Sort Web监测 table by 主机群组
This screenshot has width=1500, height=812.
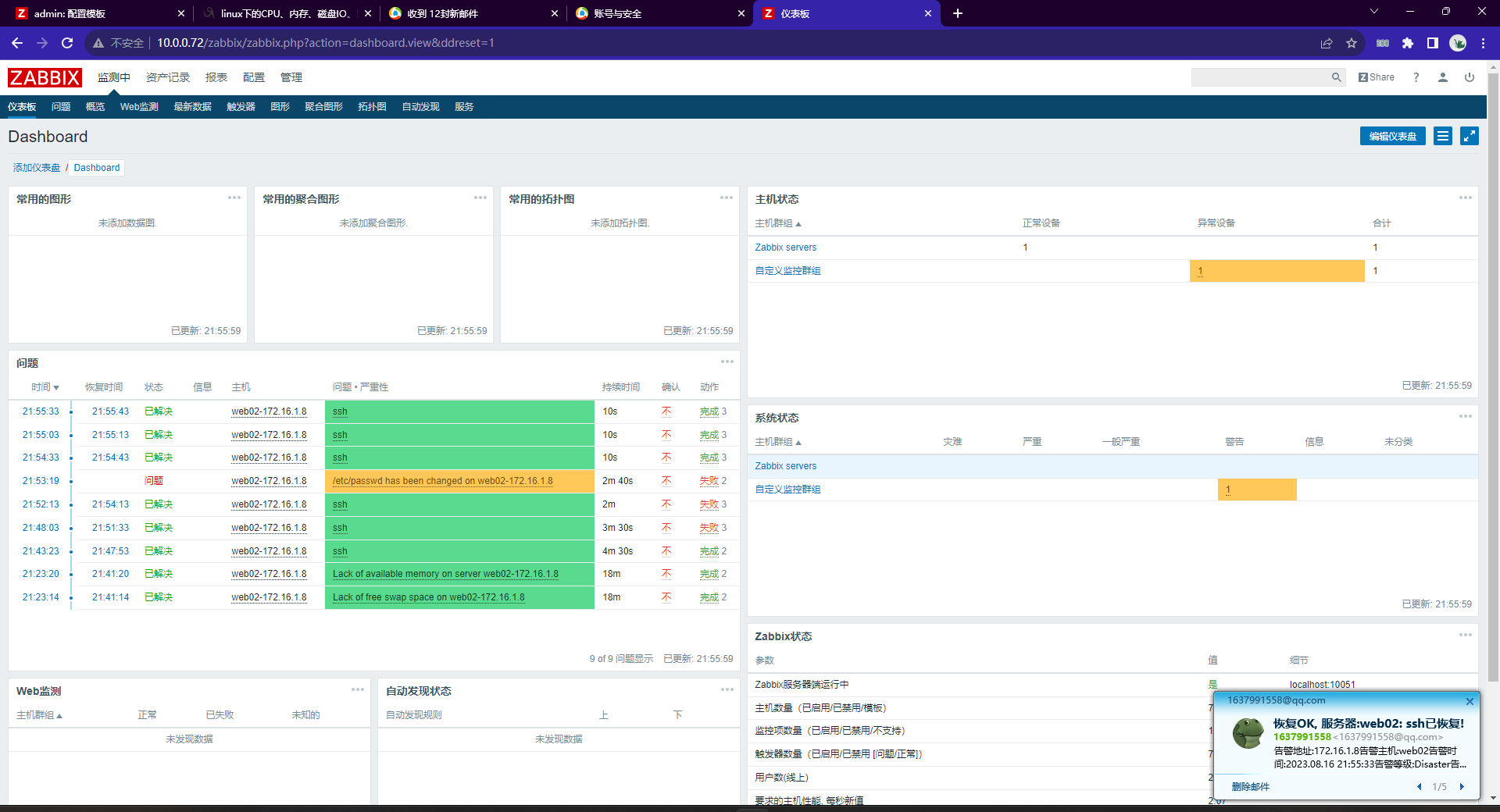point(39,715)
